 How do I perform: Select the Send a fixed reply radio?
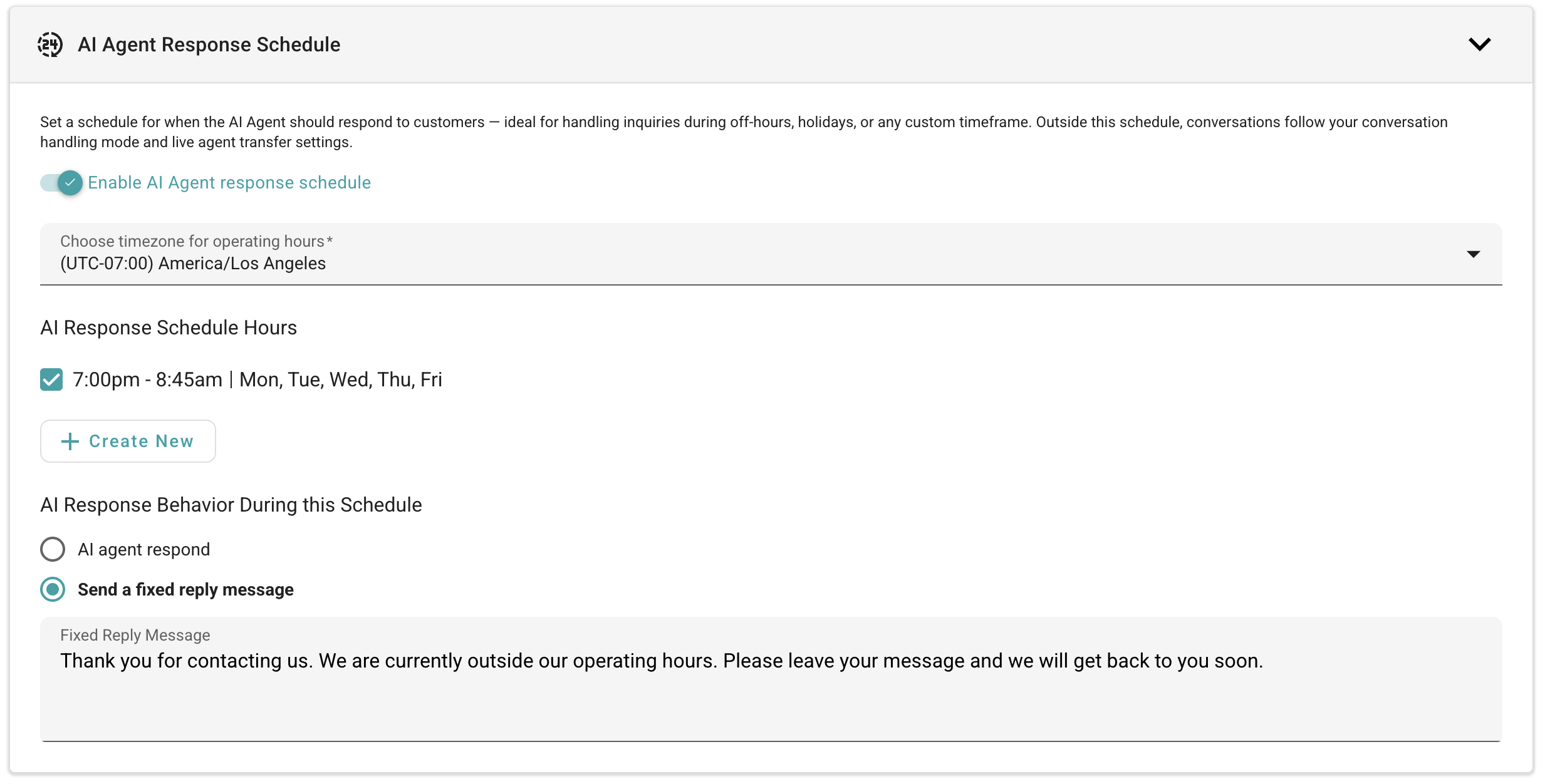click(x=53, y=589)
